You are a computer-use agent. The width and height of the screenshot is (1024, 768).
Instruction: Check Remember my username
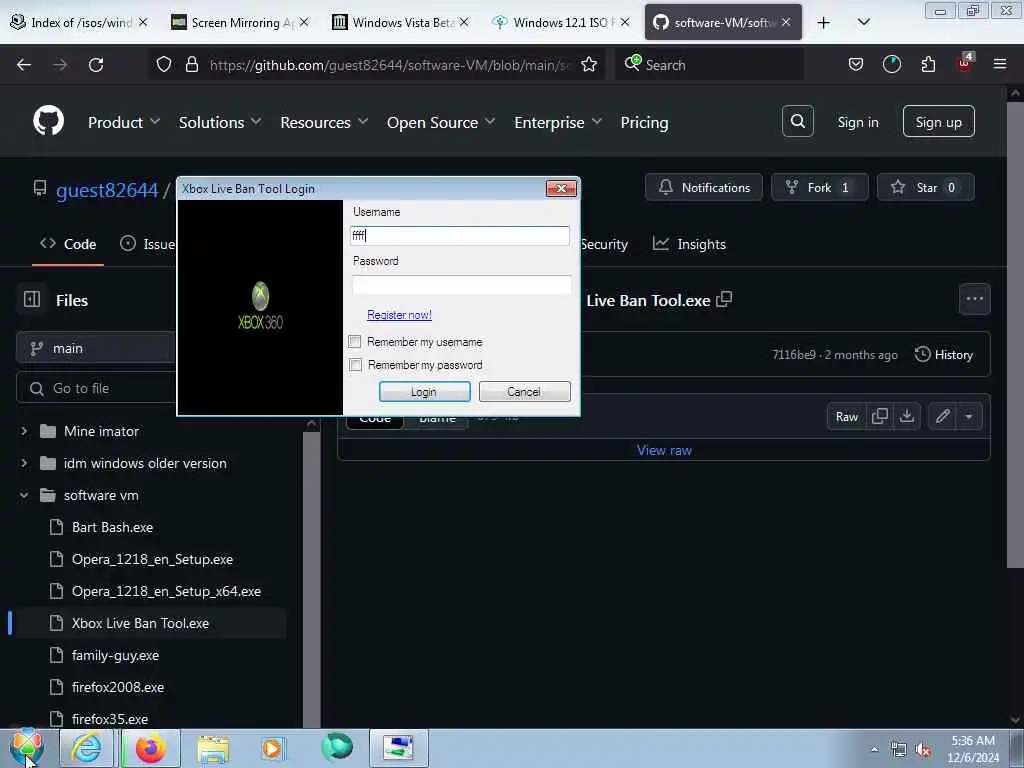(x=355, y=341)
